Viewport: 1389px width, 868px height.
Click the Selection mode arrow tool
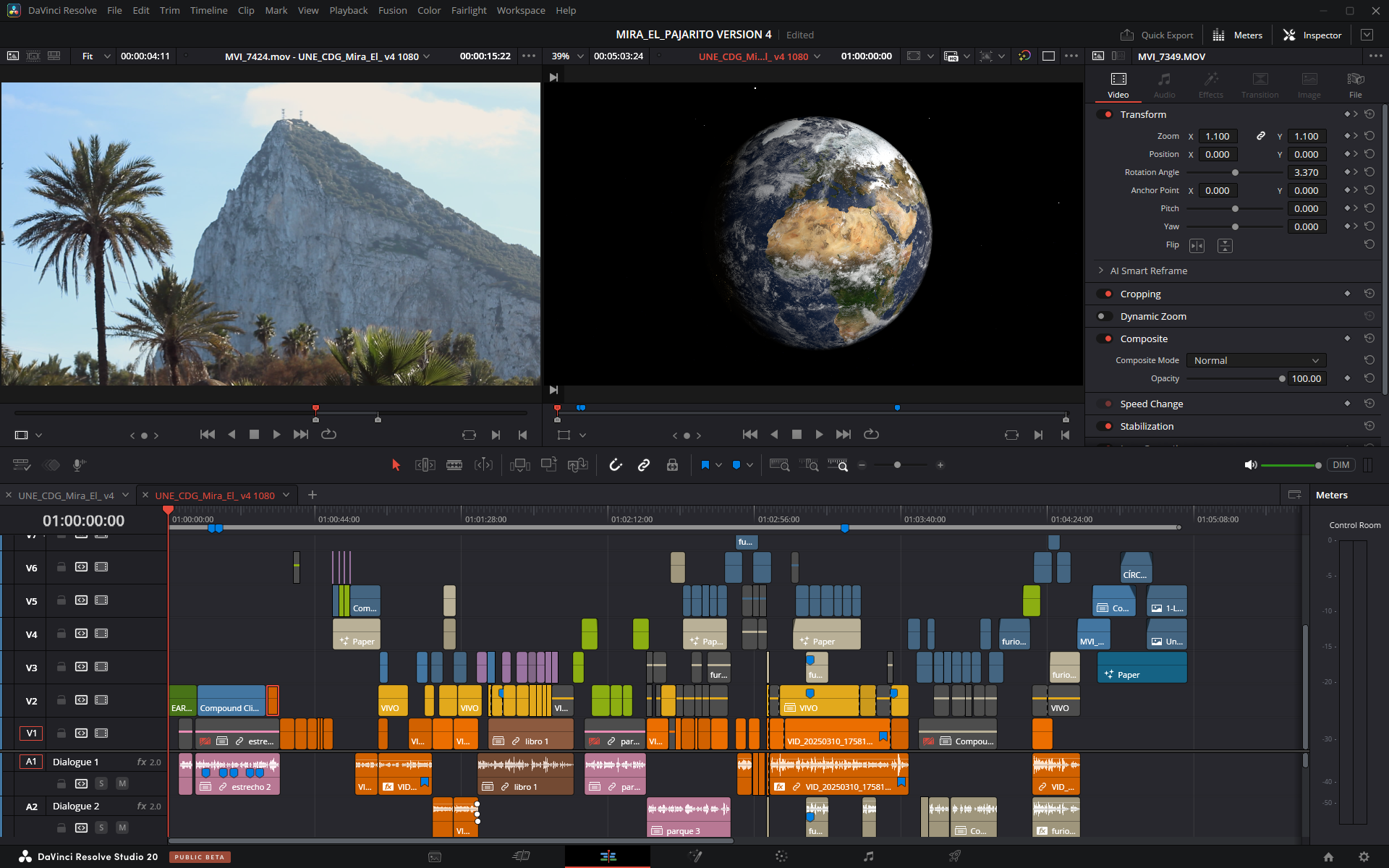[x=396, y=465]
